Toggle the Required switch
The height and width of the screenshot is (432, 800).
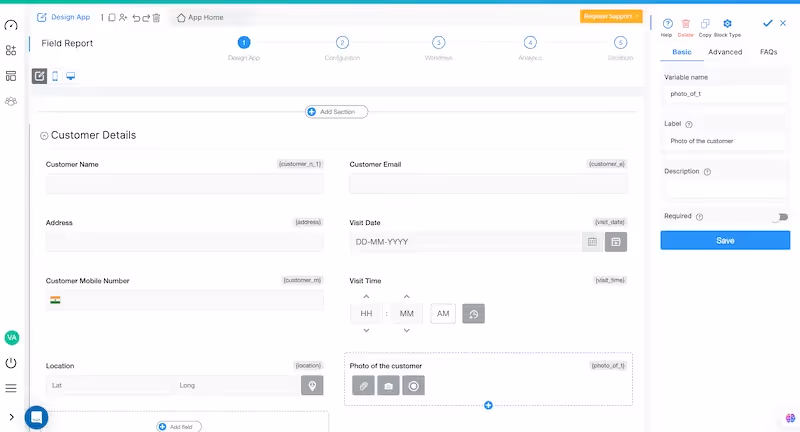pyautogui.click(x=781, y=217)
